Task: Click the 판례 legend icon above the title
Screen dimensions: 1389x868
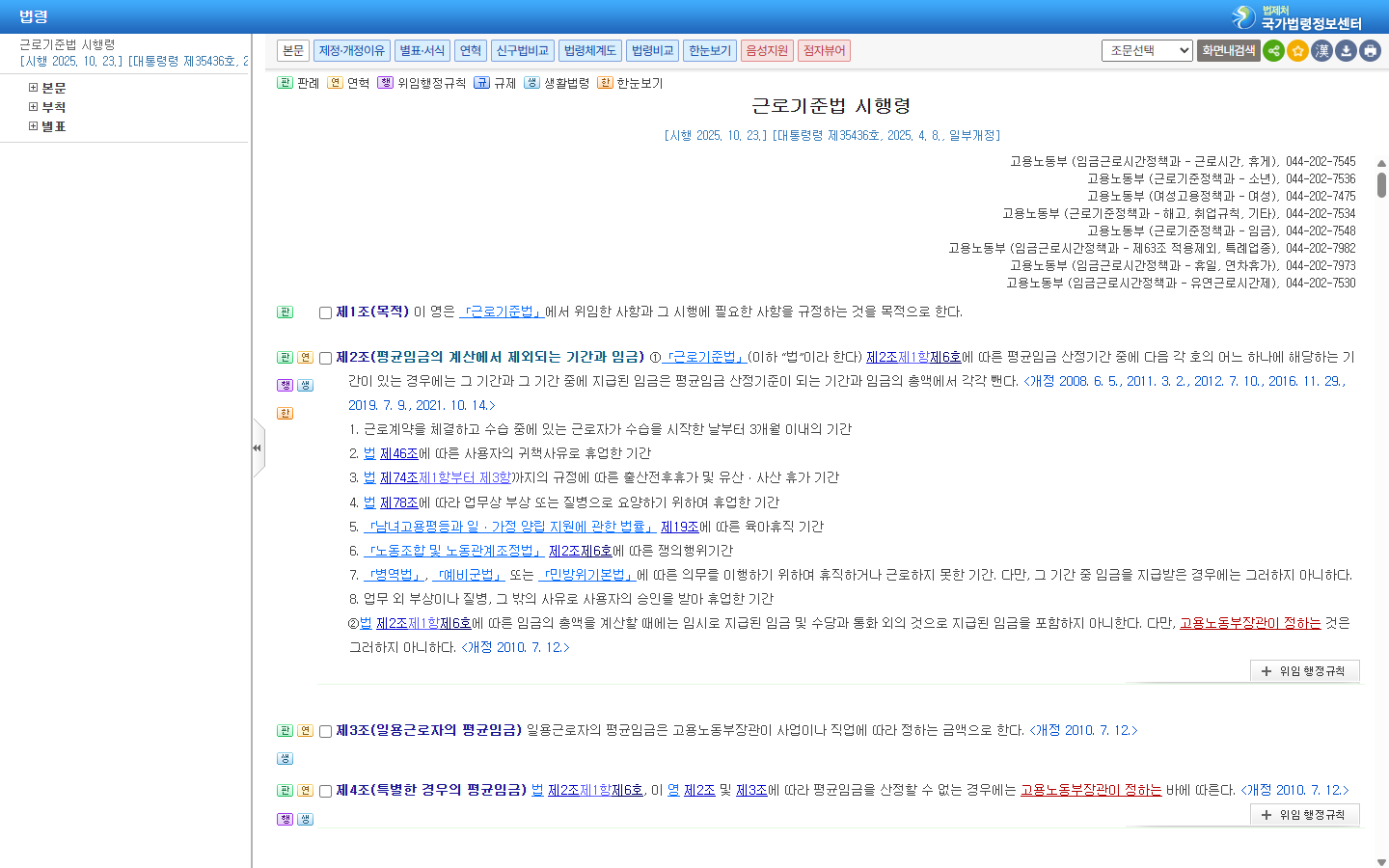Action: point(285,83)
